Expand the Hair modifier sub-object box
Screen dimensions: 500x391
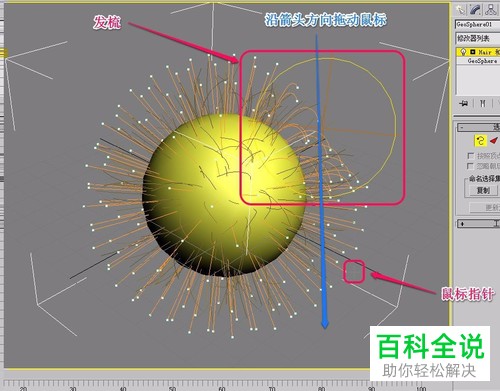(473, 52)
